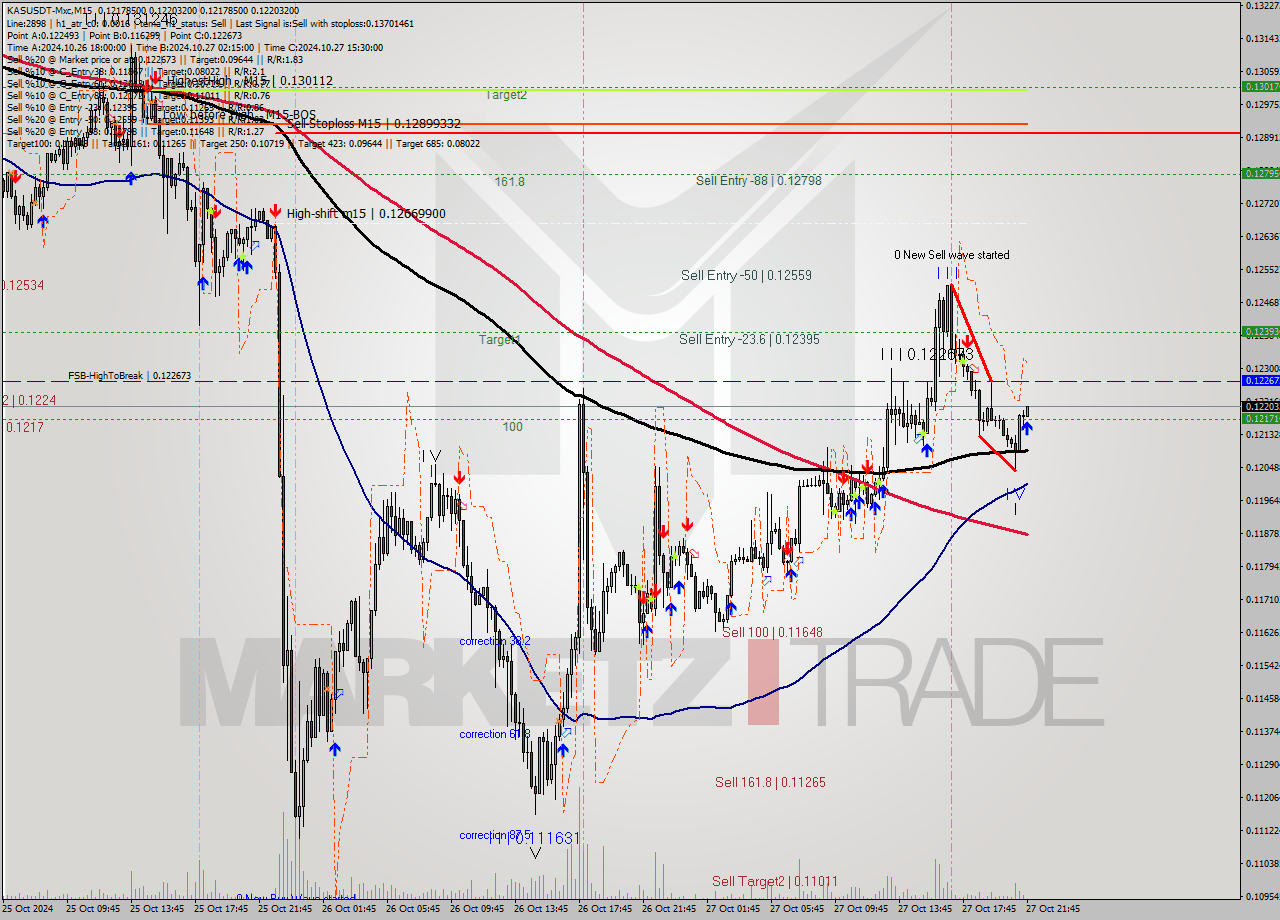Click the 0.12048 price axis value
Viewport: 1280px width, 920px height.
tap(1263, 467)
